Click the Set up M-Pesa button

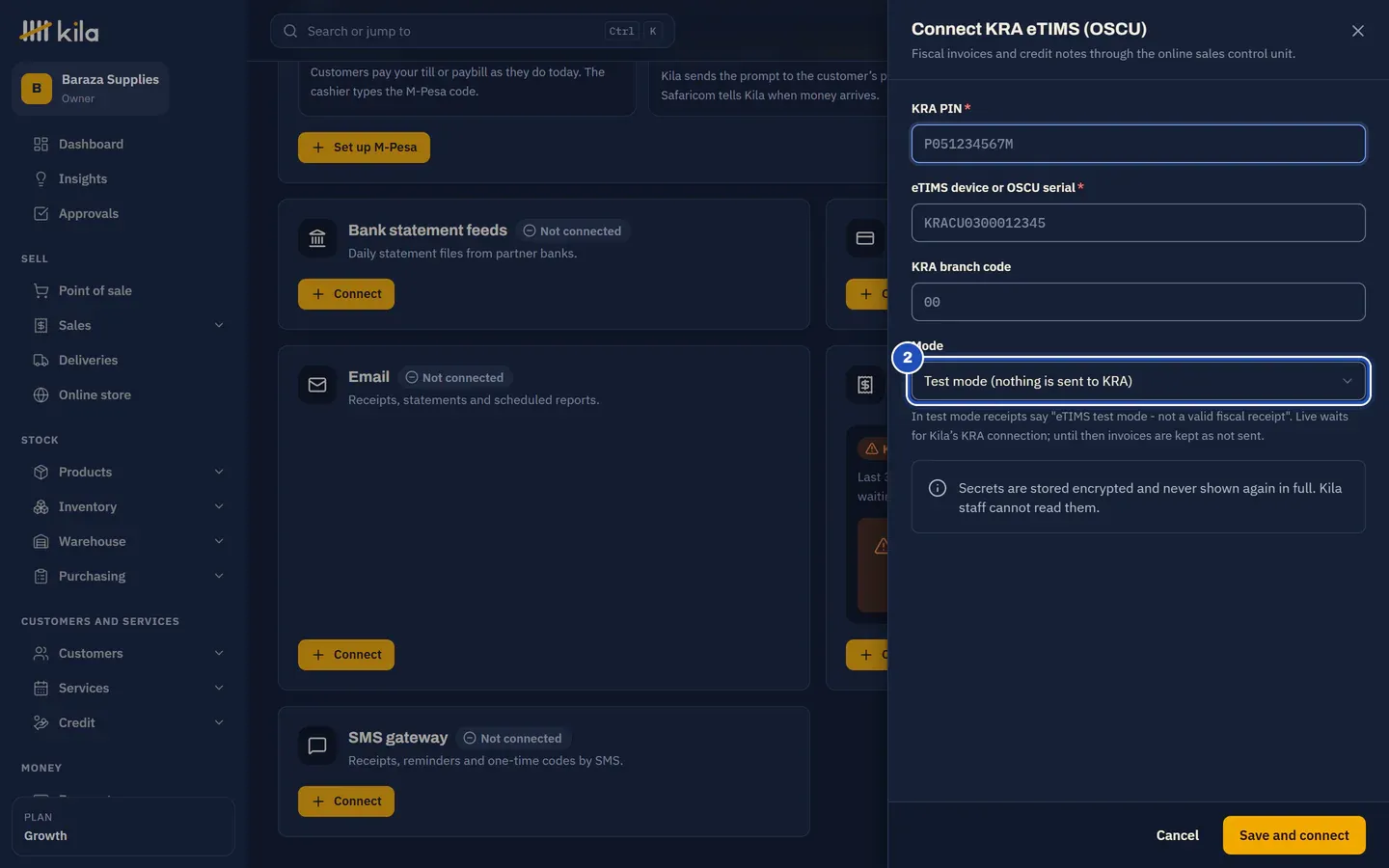click(x=364, y=148)
